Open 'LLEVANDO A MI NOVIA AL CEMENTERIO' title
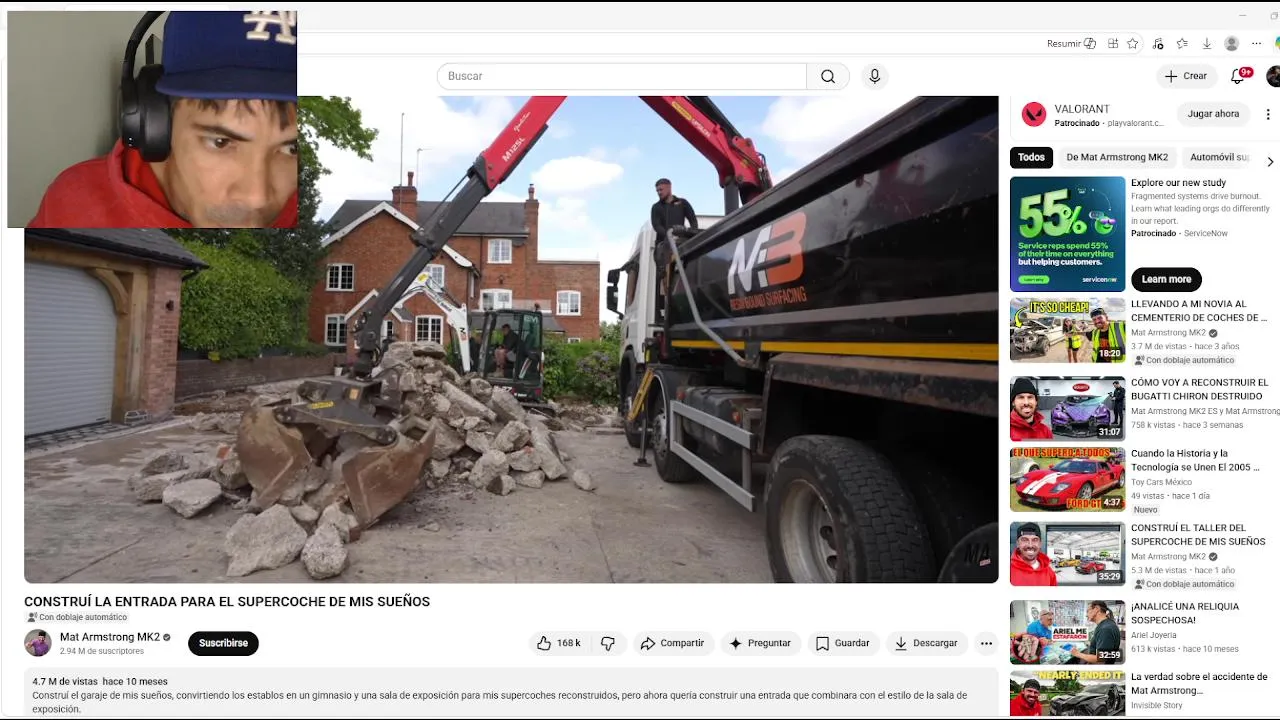The height and width of the screenshot is (720, 1280). (x=1199, y=311)
